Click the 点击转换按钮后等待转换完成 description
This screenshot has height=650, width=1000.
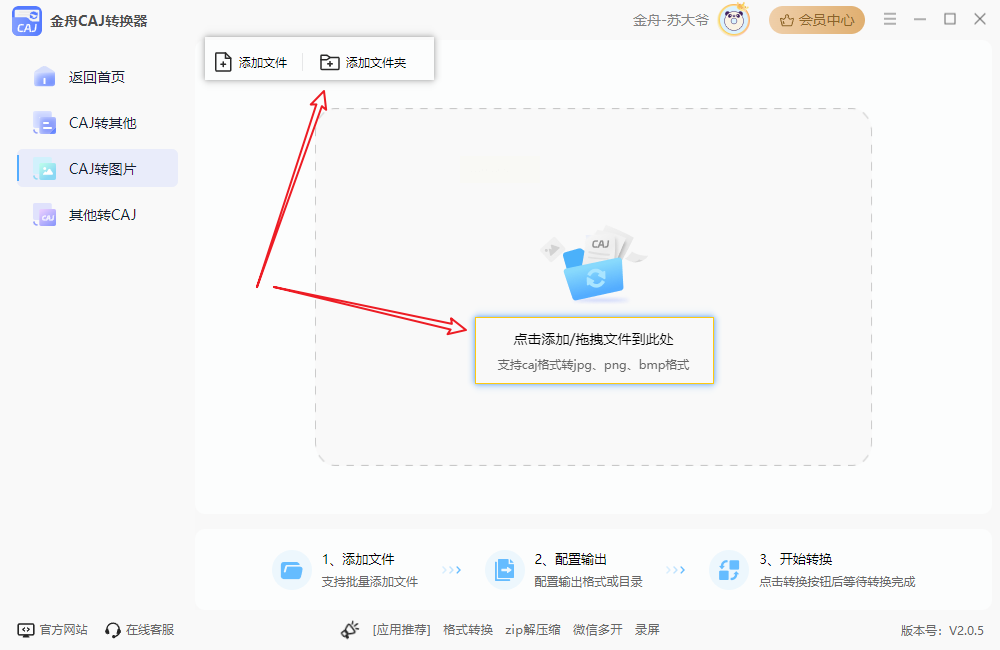coord(837,582)
